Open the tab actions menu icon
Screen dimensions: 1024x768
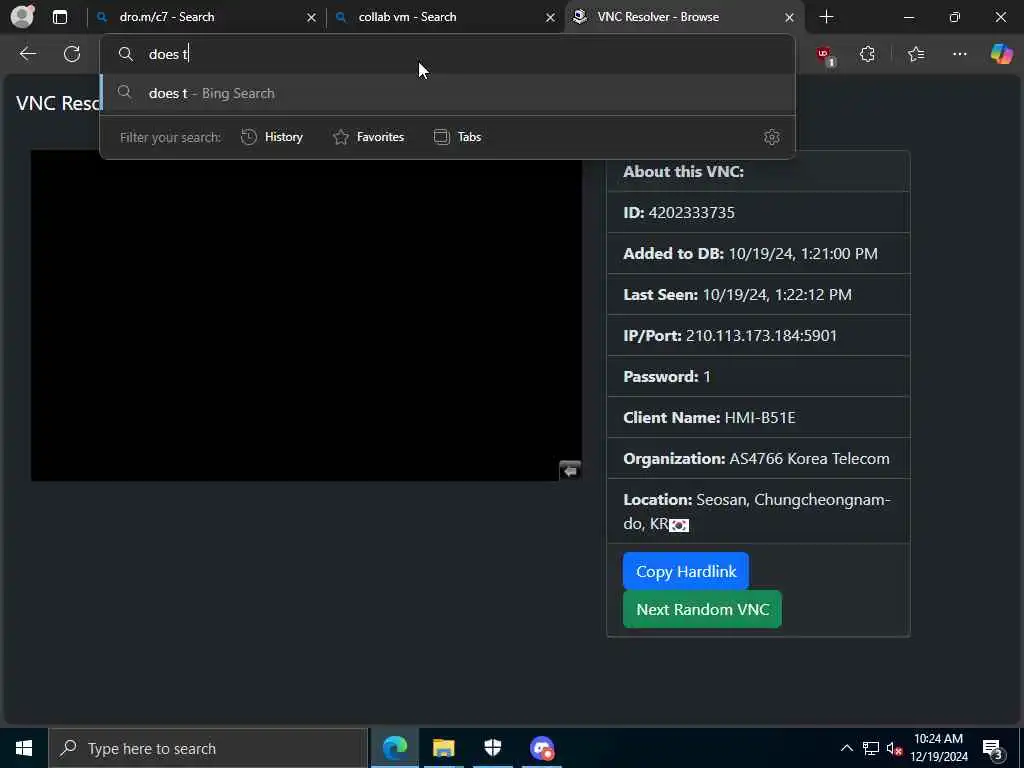(59, 17)
